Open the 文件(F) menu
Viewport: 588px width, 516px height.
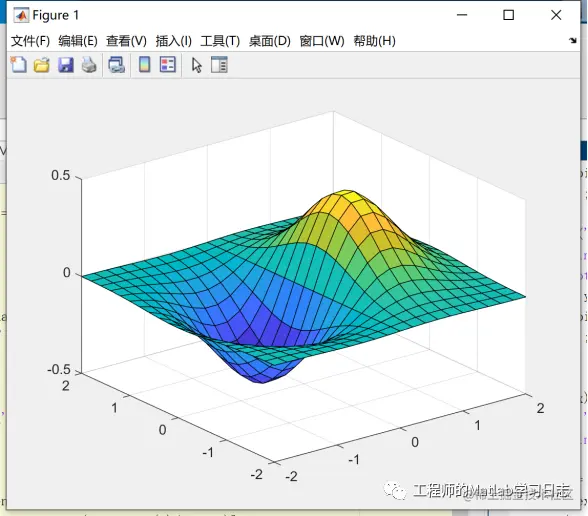tap(30, 41)
